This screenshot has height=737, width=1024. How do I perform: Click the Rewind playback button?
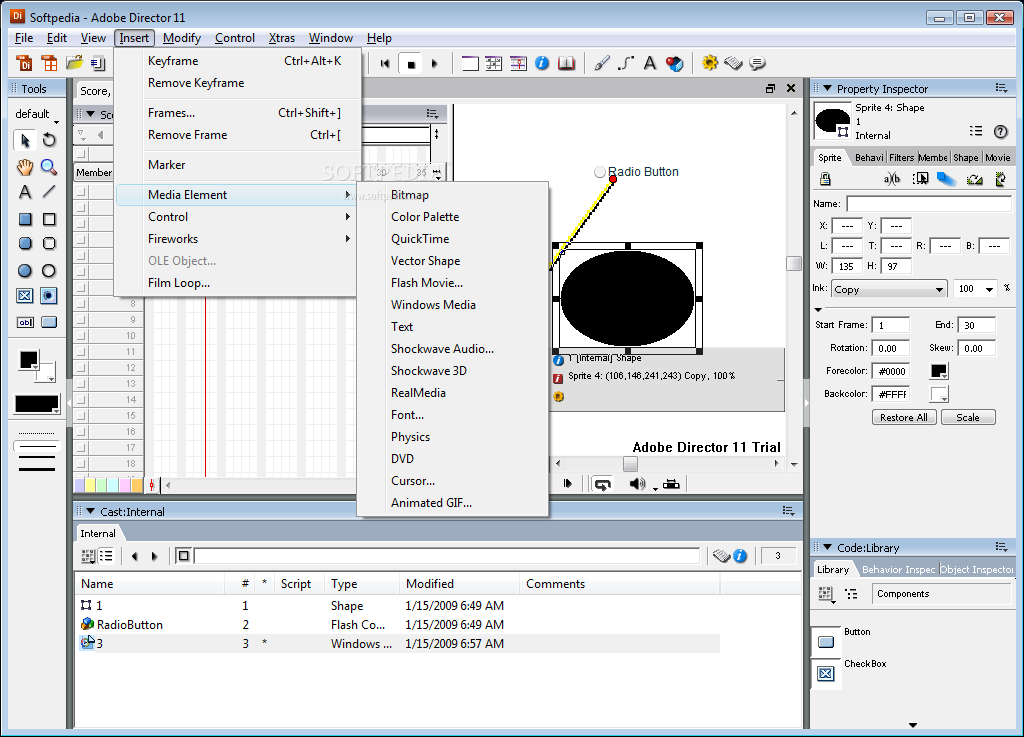coord(385,64)
